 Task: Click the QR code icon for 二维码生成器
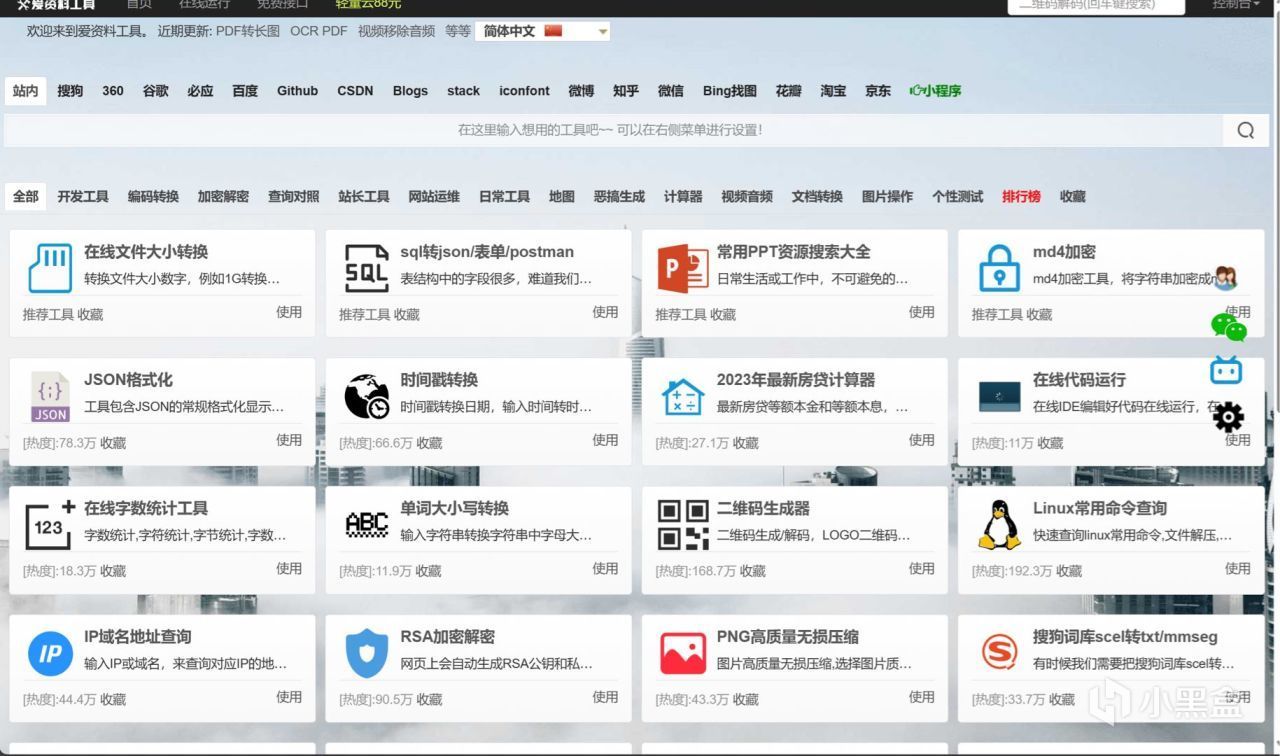point(683,524)
